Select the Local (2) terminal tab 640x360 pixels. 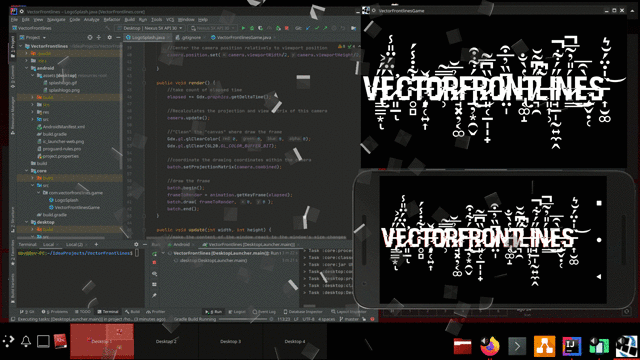74,244
